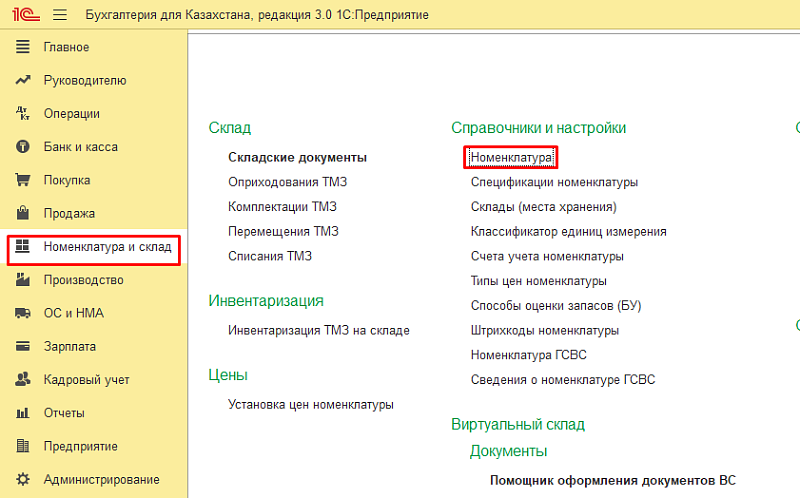Open the Номенклатура и склад section
Viewport: 800px width, 498px height.
107,247
